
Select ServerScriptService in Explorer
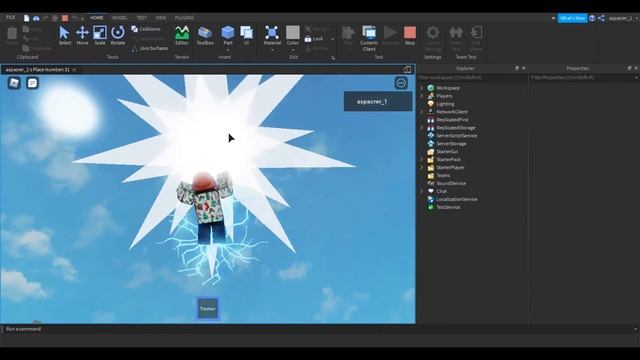click(x=456, y=136)
